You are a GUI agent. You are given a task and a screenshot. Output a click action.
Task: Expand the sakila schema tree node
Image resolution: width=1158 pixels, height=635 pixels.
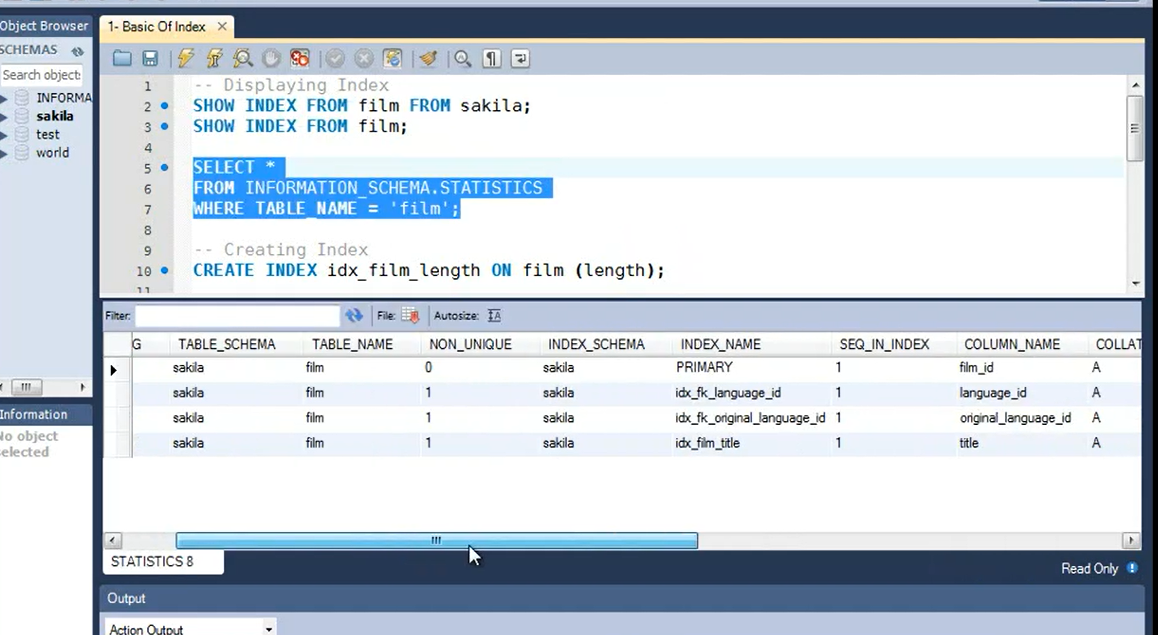pos(5,116)
